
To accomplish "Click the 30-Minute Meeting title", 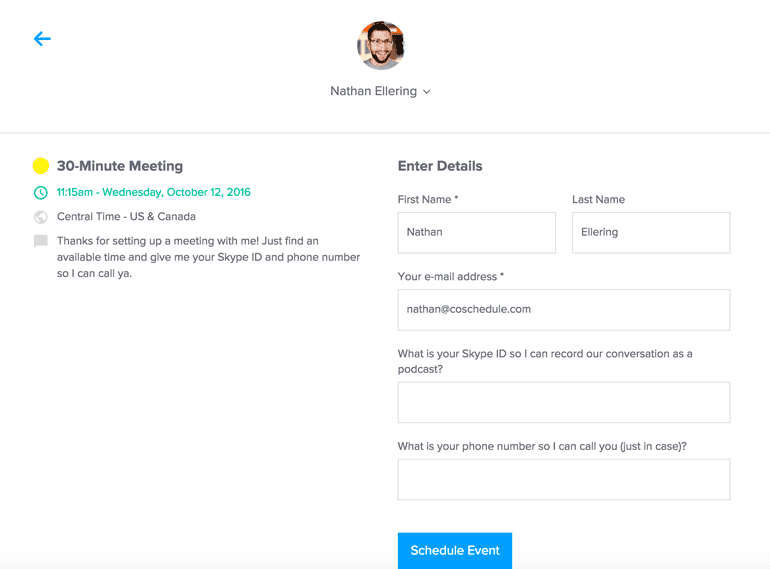I will click(120, 166).
